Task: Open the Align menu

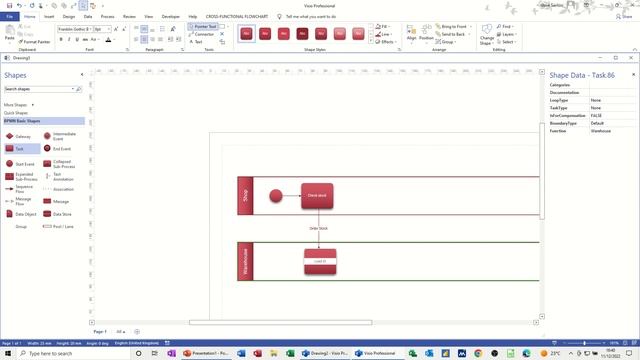Action: 411,33
